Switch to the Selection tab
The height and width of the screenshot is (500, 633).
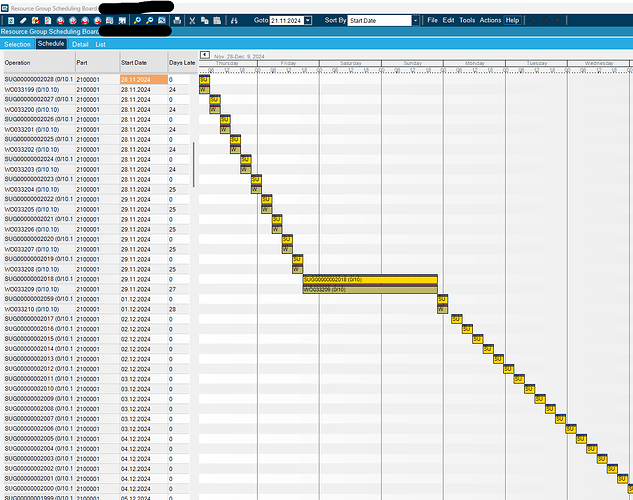coord(17,44)
